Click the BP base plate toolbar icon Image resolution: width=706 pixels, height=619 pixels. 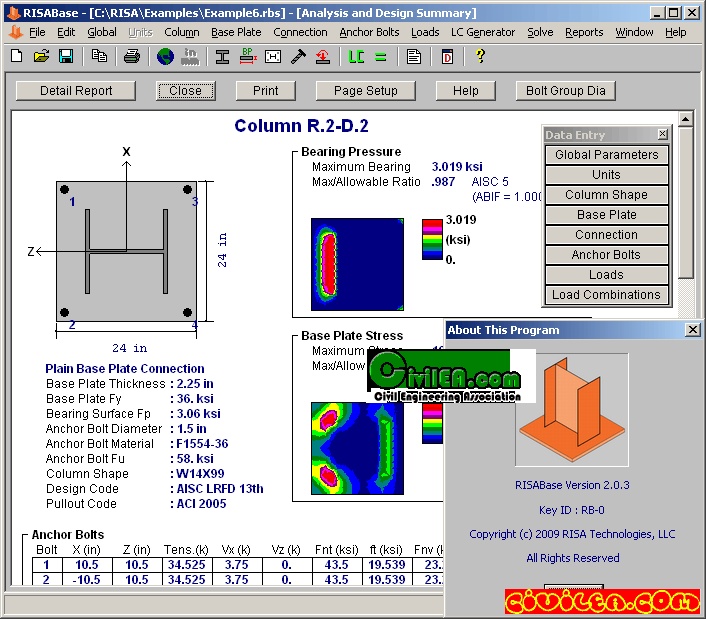247,56
